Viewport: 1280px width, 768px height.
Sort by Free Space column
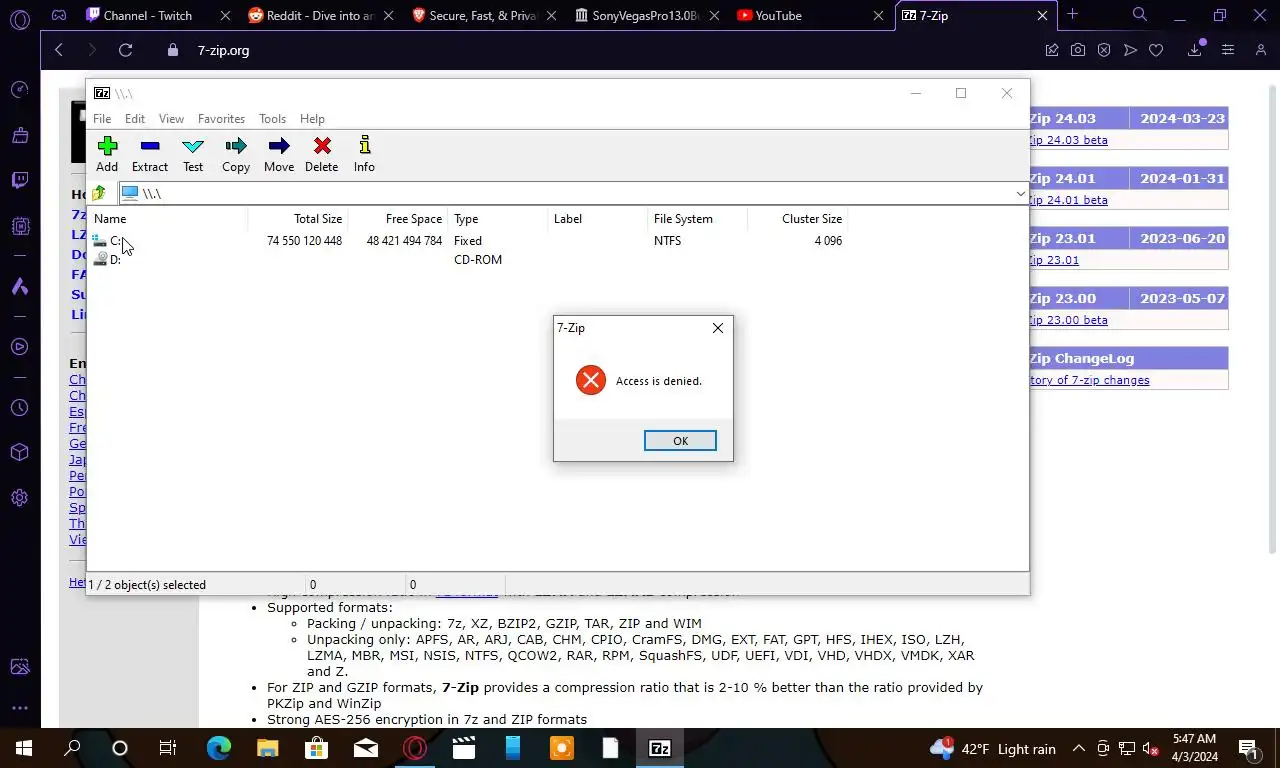397,219
